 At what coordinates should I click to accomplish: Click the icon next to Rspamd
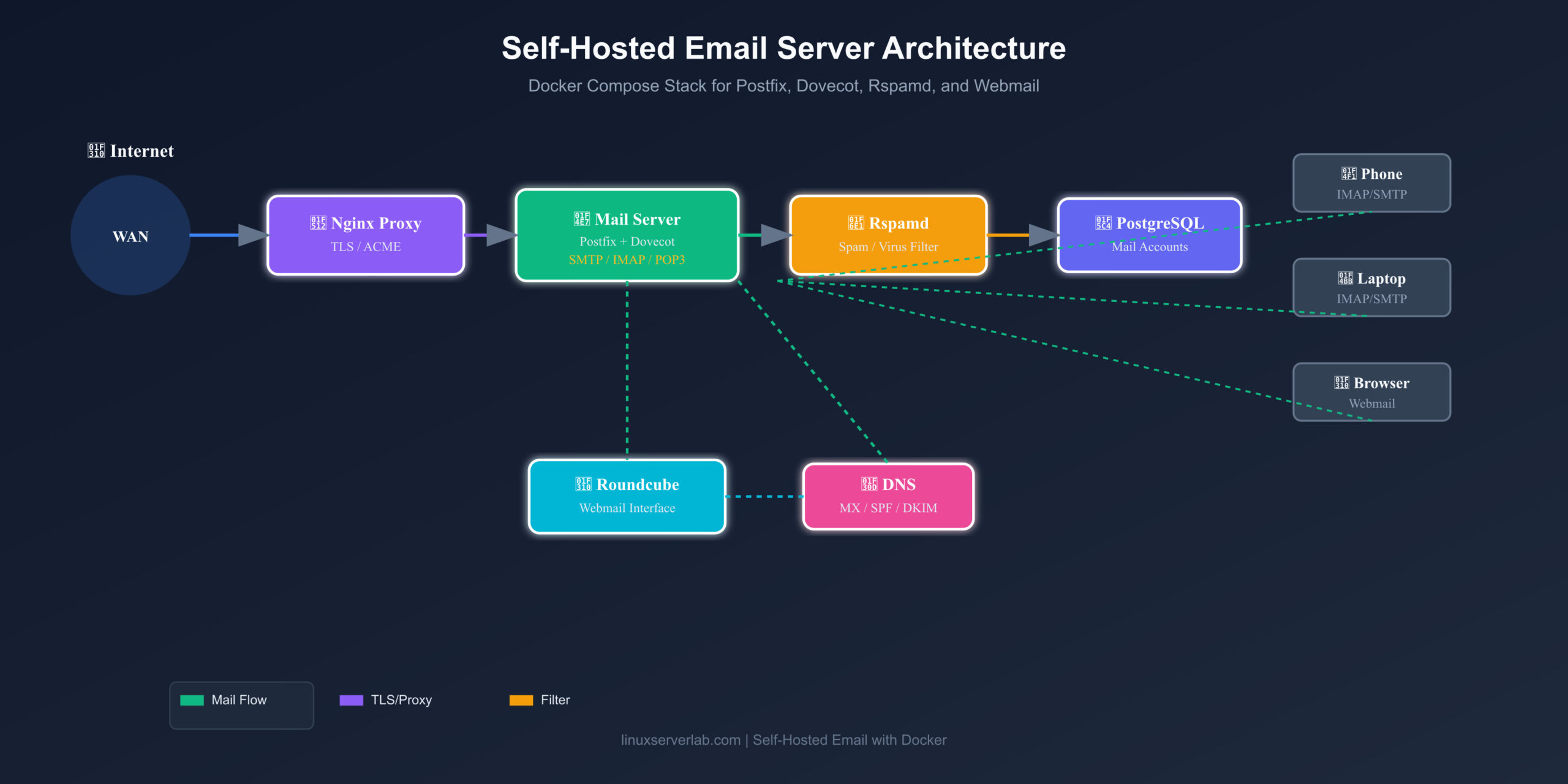coord(856,223)
